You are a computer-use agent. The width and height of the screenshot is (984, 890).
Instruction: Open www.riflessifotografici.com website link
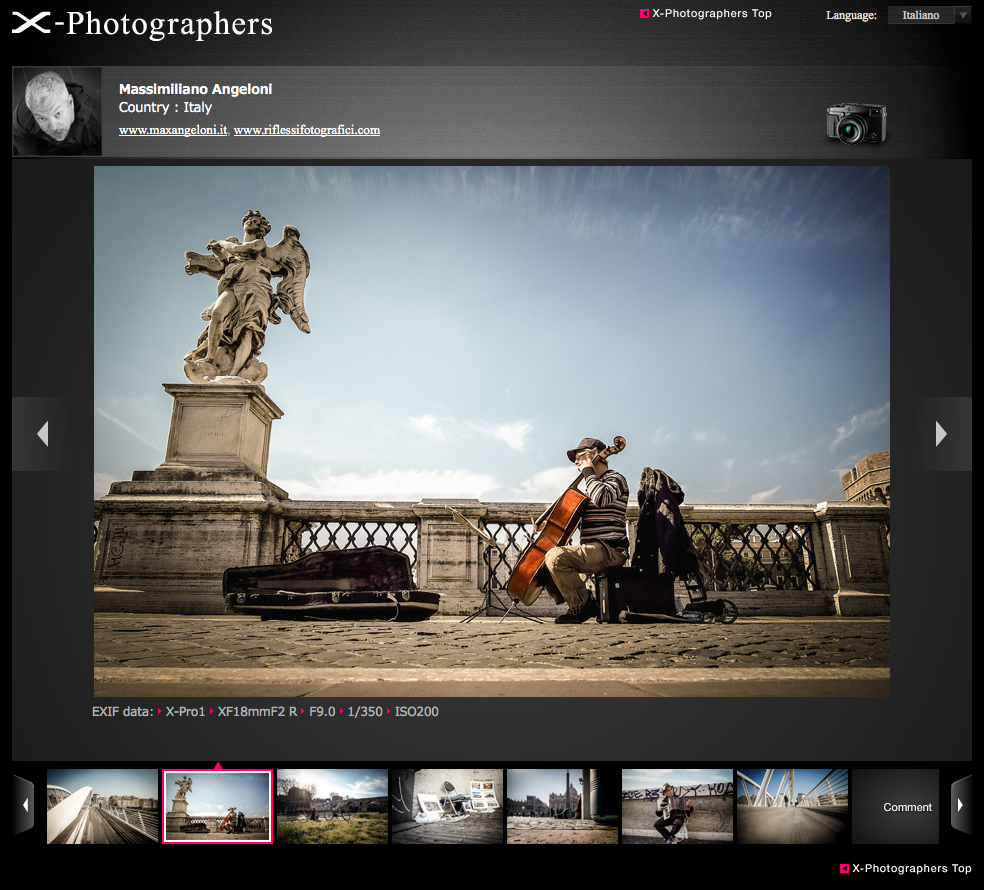coord(307,130)
